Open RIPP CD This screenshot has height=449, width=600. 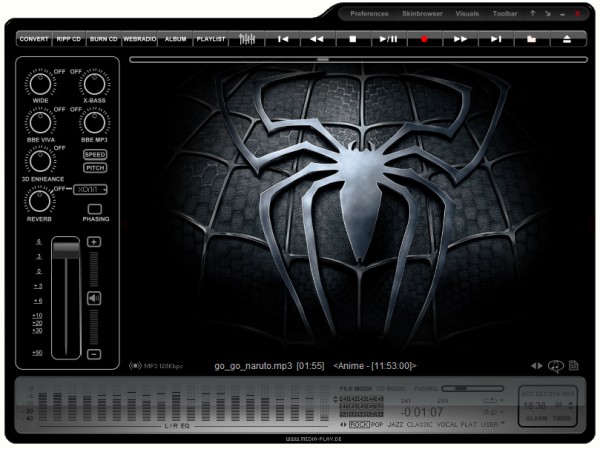pos(69,39)
